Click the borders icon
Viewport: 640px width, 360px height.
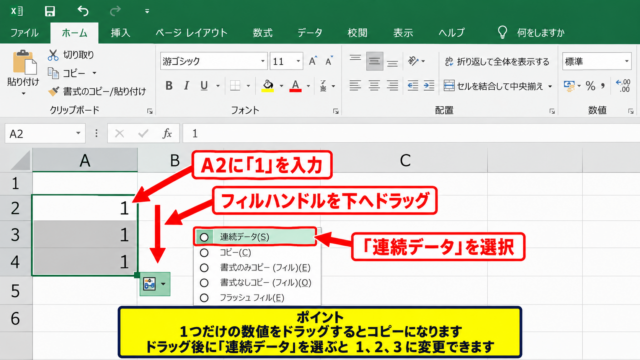pos(235,86)
